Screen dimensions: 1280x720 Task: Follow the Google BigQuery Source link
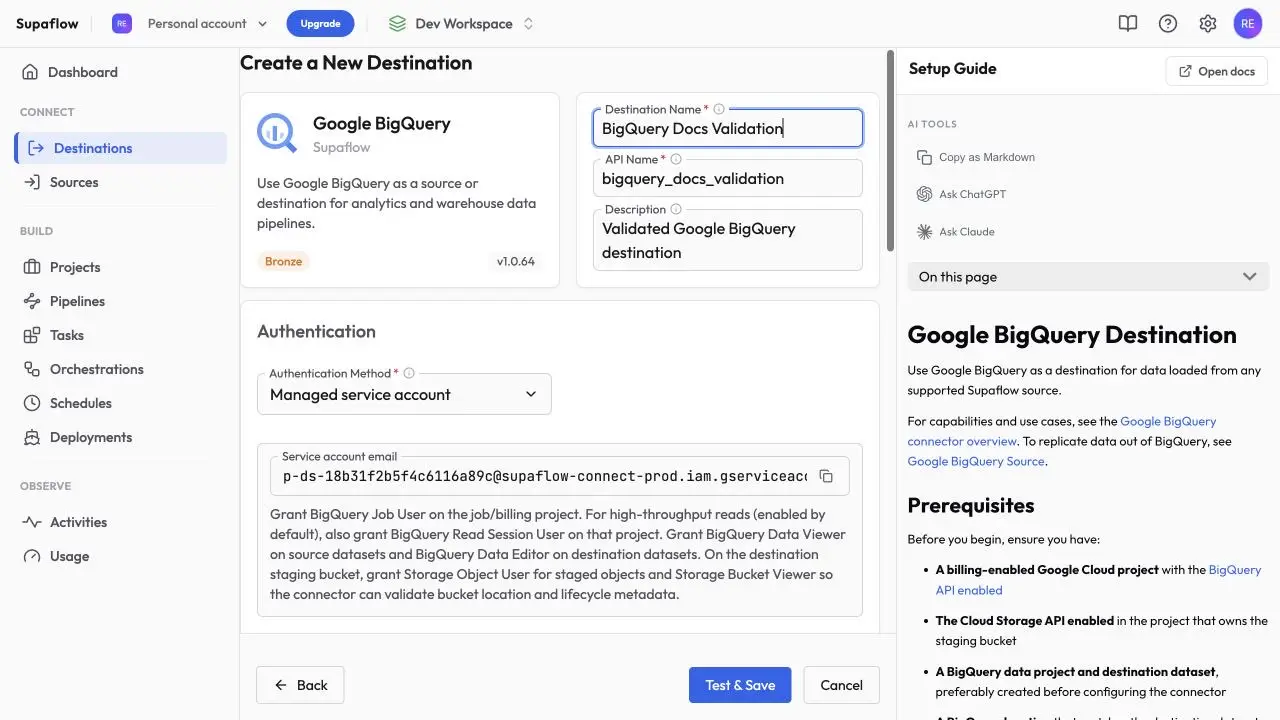point(976,461)
